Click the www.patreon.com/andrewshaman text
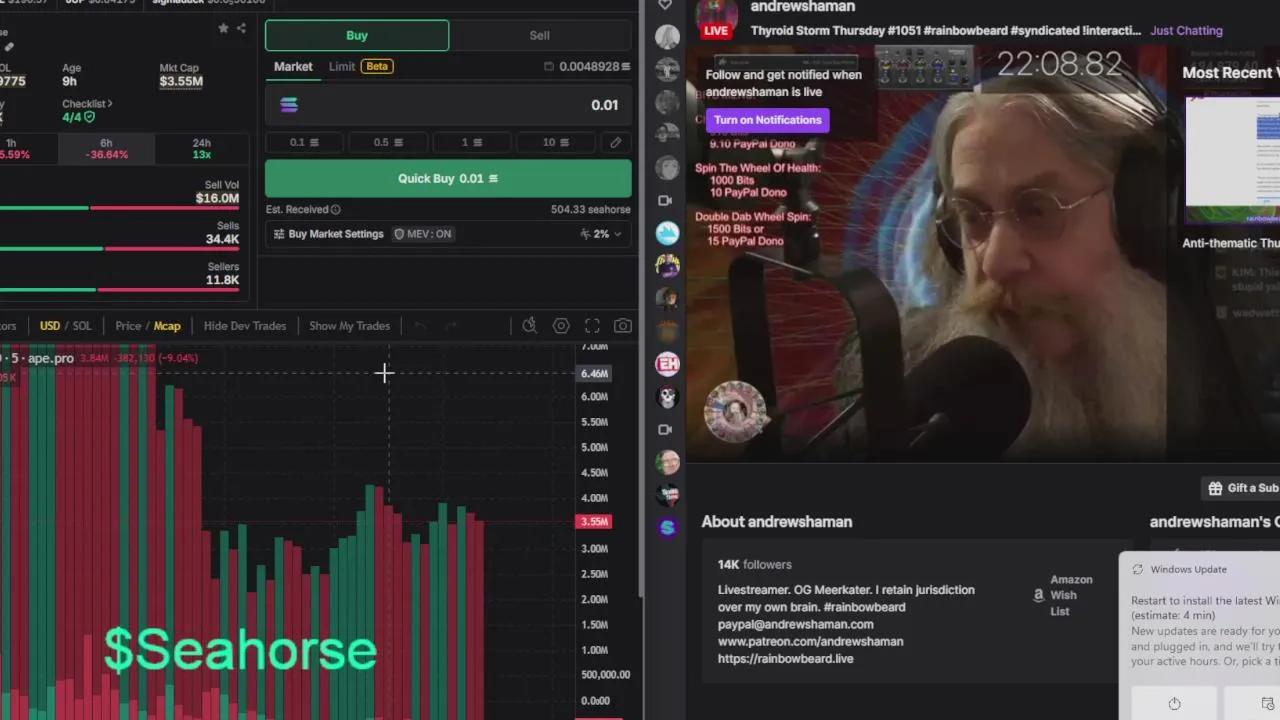The image size is (1280, 720). click(x=810, y=641)
